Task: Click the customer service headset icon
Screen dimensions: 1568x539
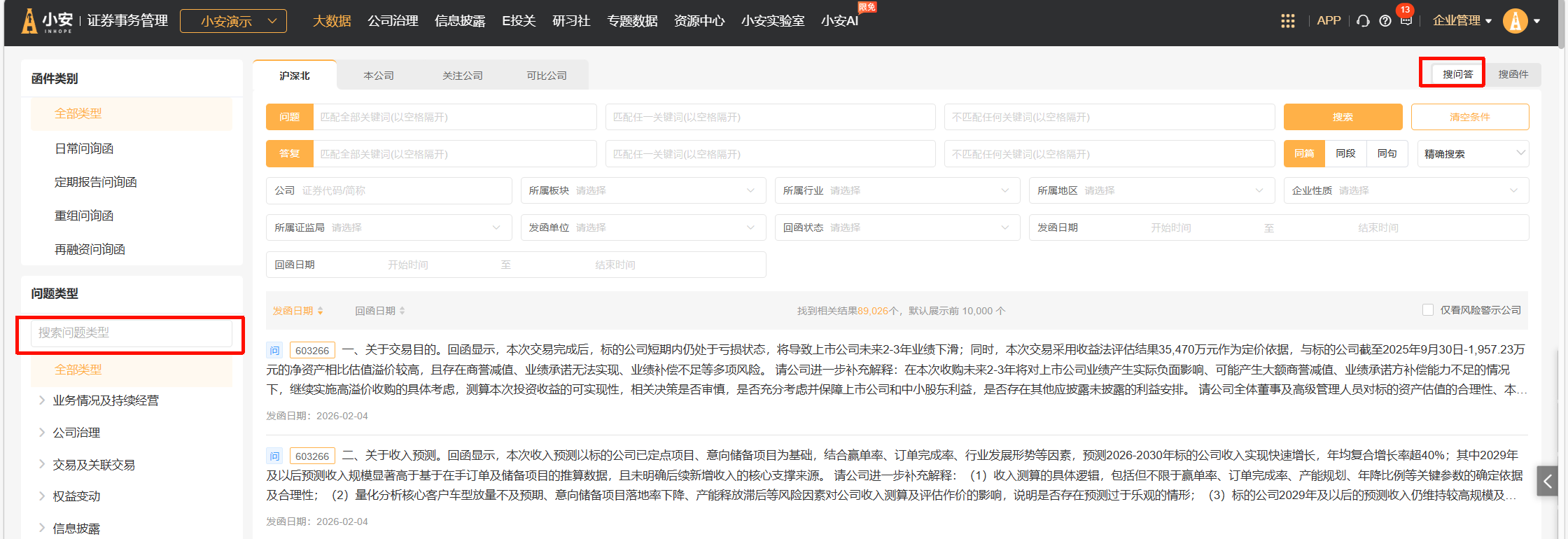Action: (1362, 21)
